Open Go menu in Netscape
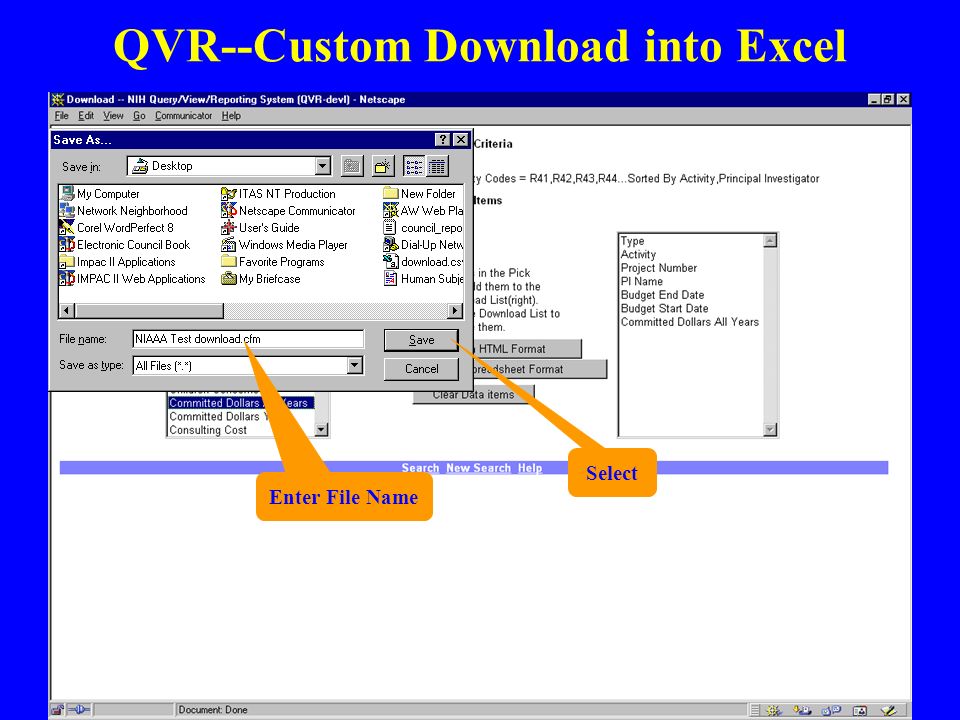Screen dimensions: 960x720 pyautogui.click(x=139, y=116)
